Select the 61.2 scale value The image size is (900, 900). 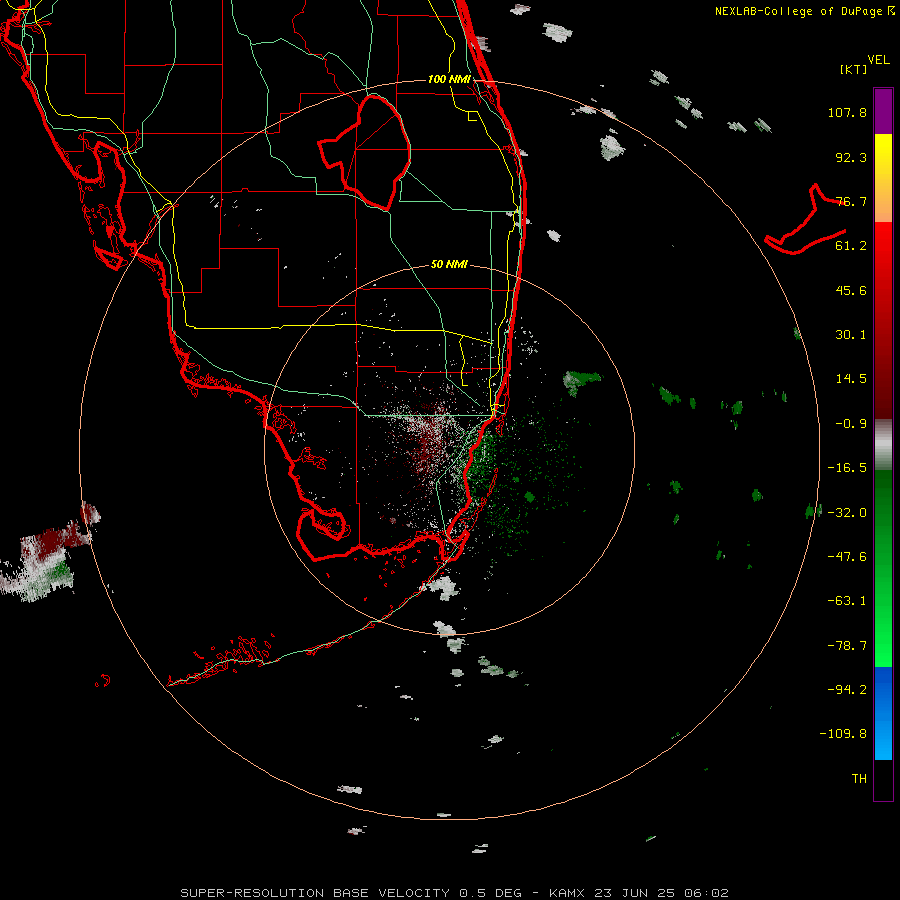click(851, 246)
